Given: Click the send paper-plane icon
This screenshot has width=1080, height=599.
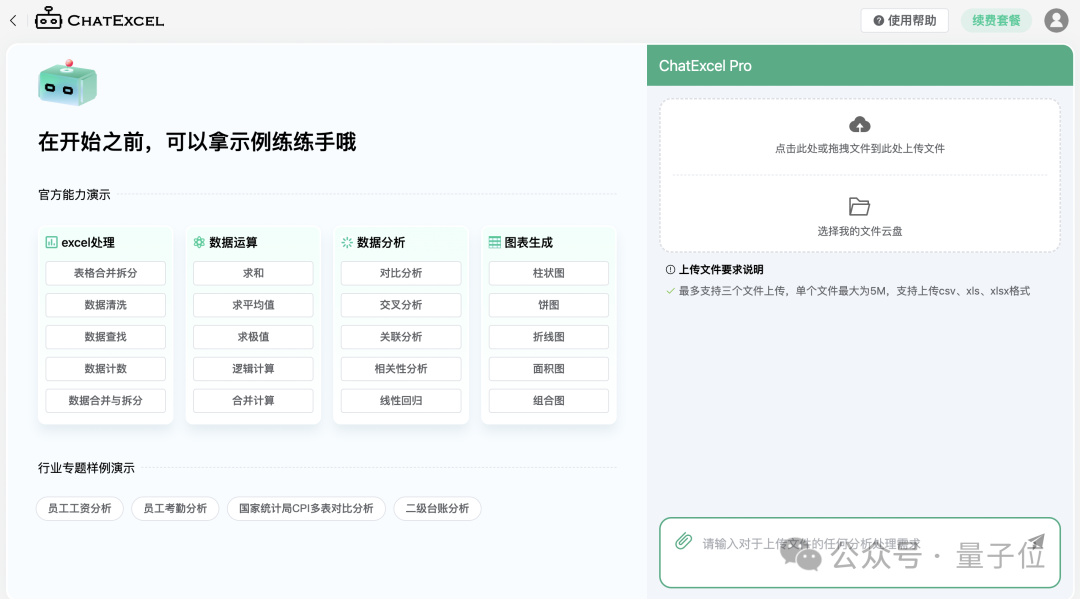Looking at the screenshot, I should [1036, 543].
